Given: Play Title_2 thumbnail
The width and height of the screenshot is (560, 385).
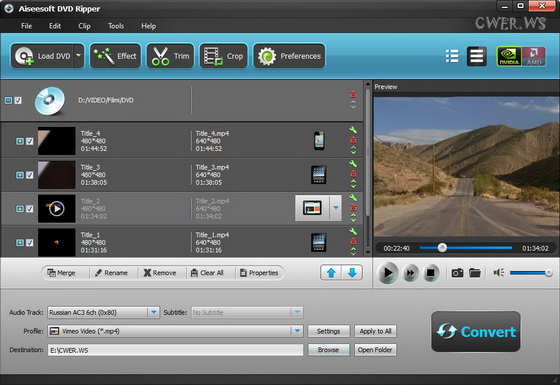Looking at the screenshot, I should pyautogui.click(x=56, y=209).
